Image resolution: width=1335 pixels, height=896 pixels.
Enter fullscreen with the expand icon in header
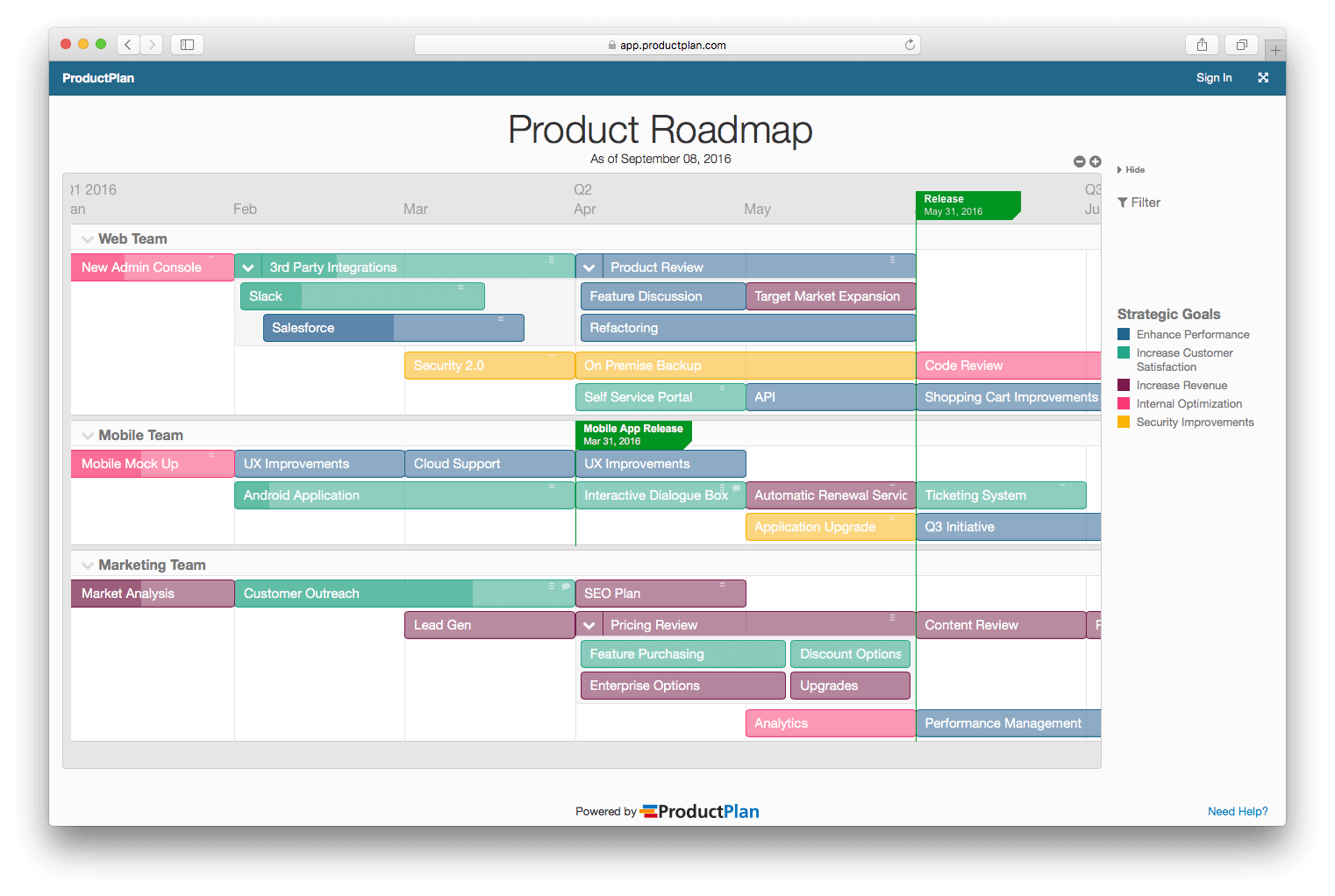pyautogui.click(x=1263, y=77)
